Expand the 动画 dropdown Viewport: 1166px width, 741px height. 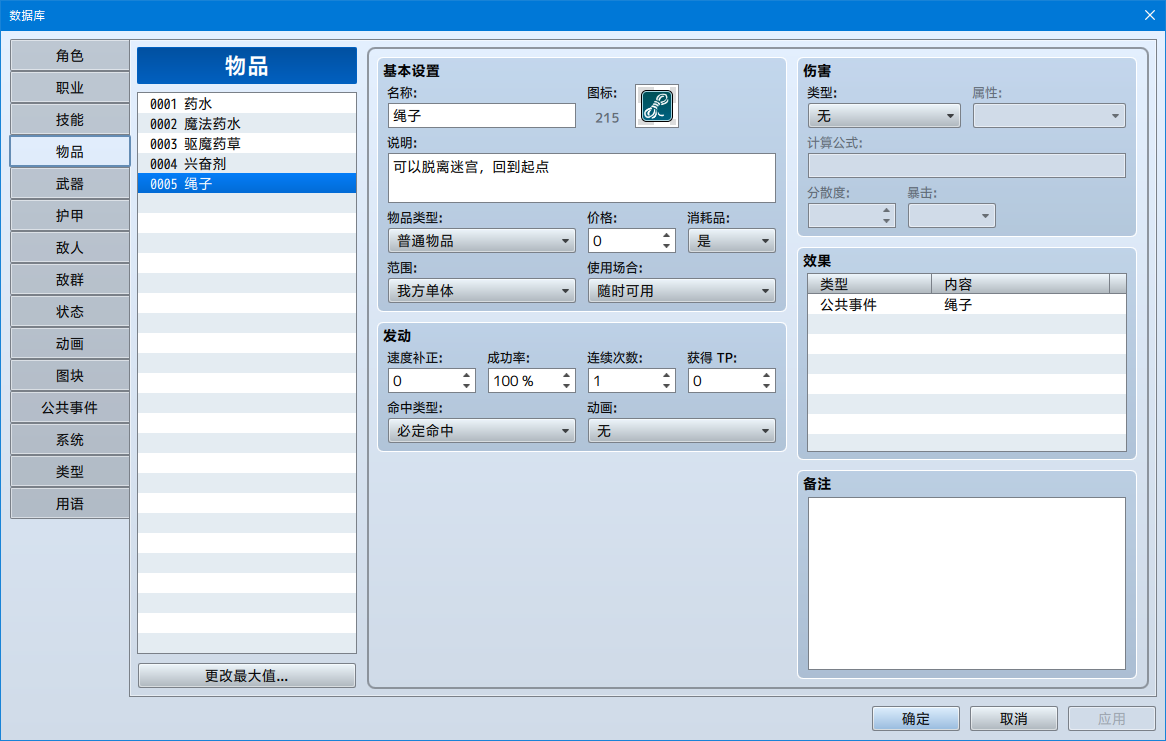[x=682, y=431]
